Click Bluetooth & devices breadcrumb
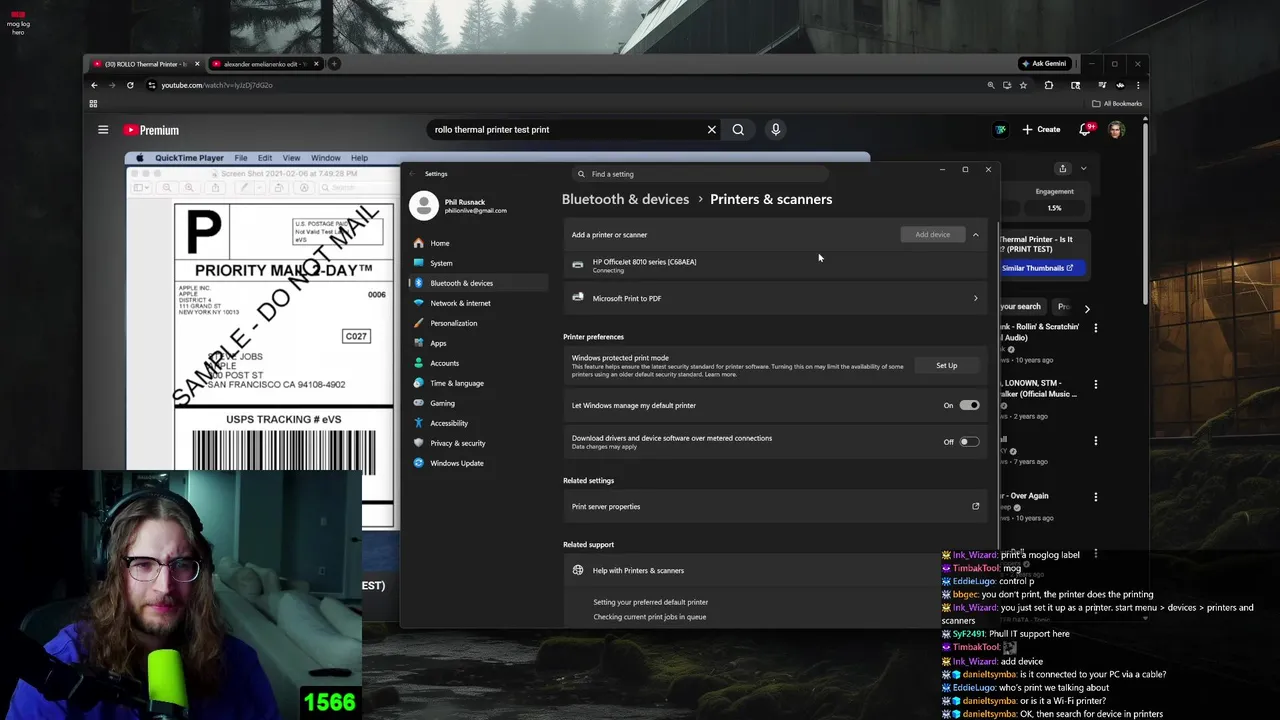This screenshot has height=720, width=1280. [625, 199]
